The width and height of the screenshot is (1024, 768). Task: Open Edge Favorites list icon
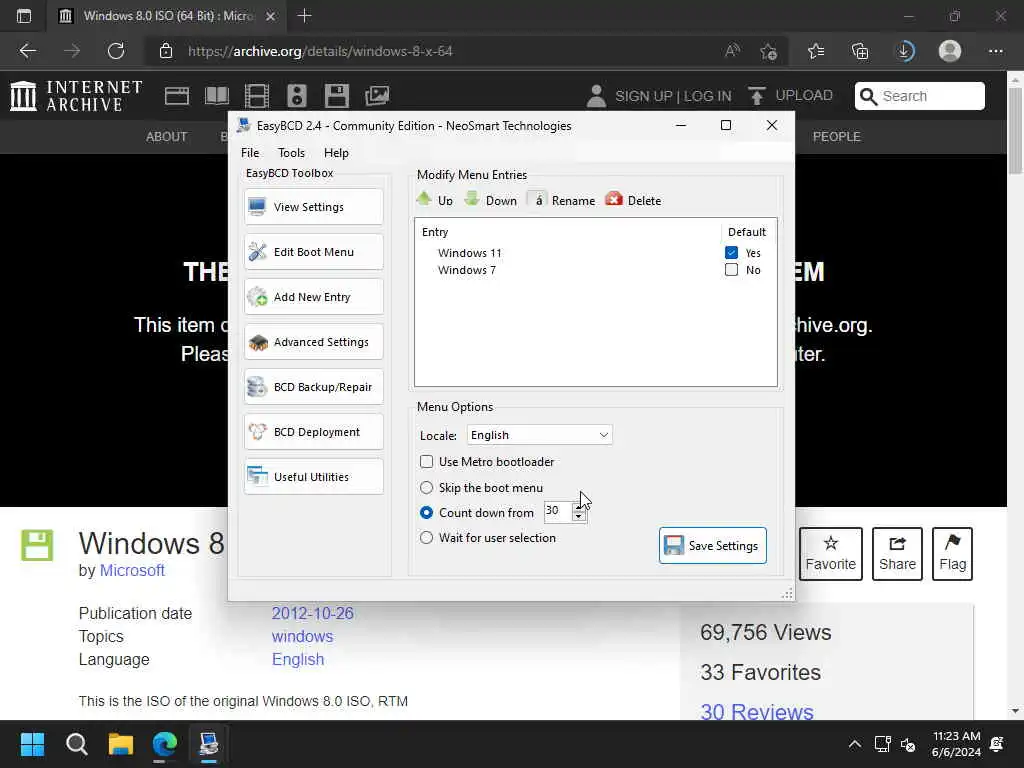[816, 51]
